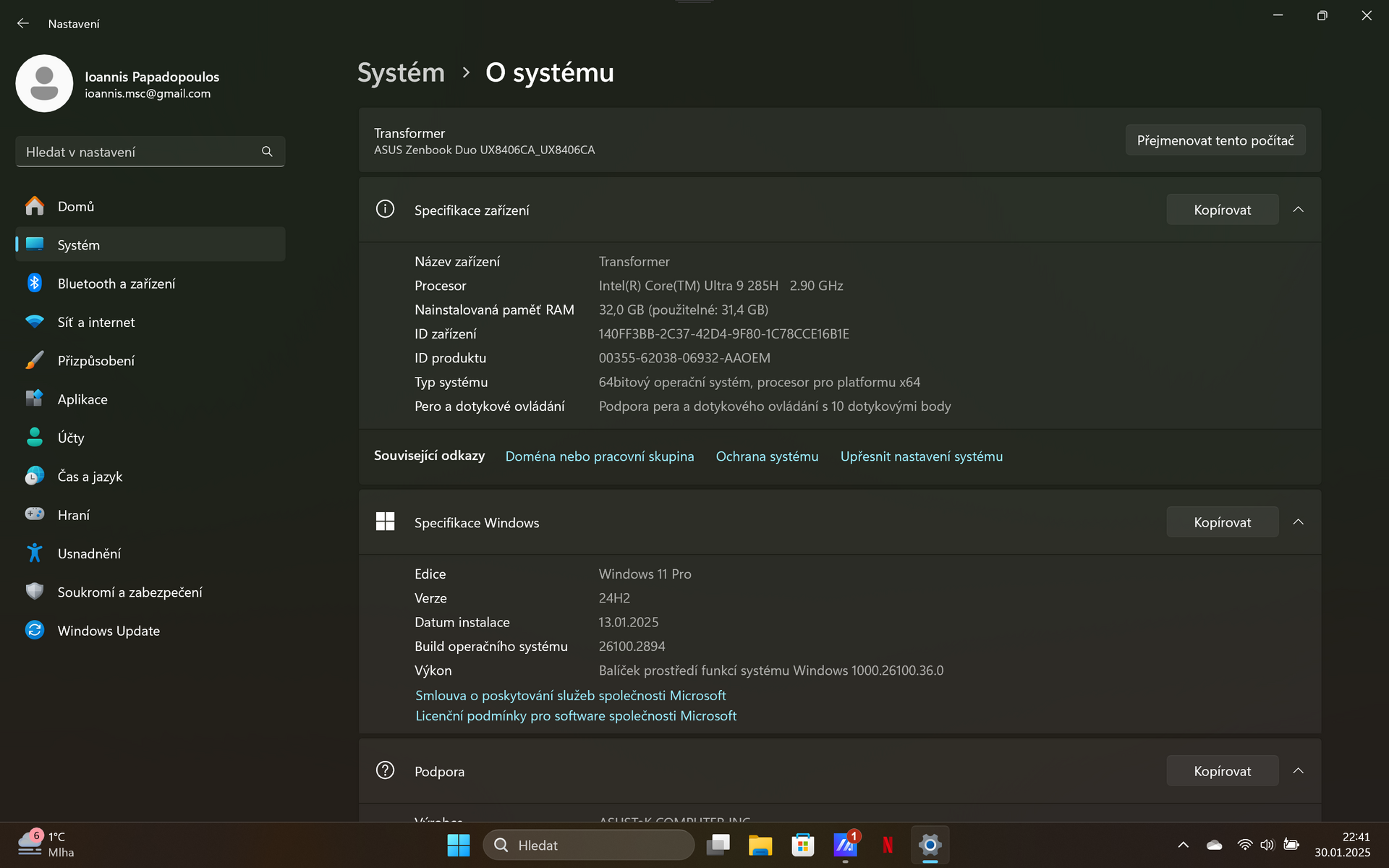
Task: Click the Settings gear icon in taskbar
Action: coord(928,845)
